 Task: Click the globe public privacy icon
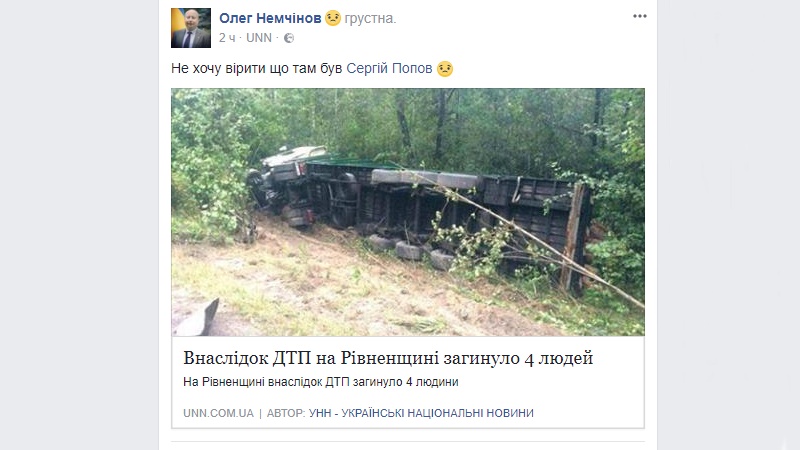pos(289,38)
